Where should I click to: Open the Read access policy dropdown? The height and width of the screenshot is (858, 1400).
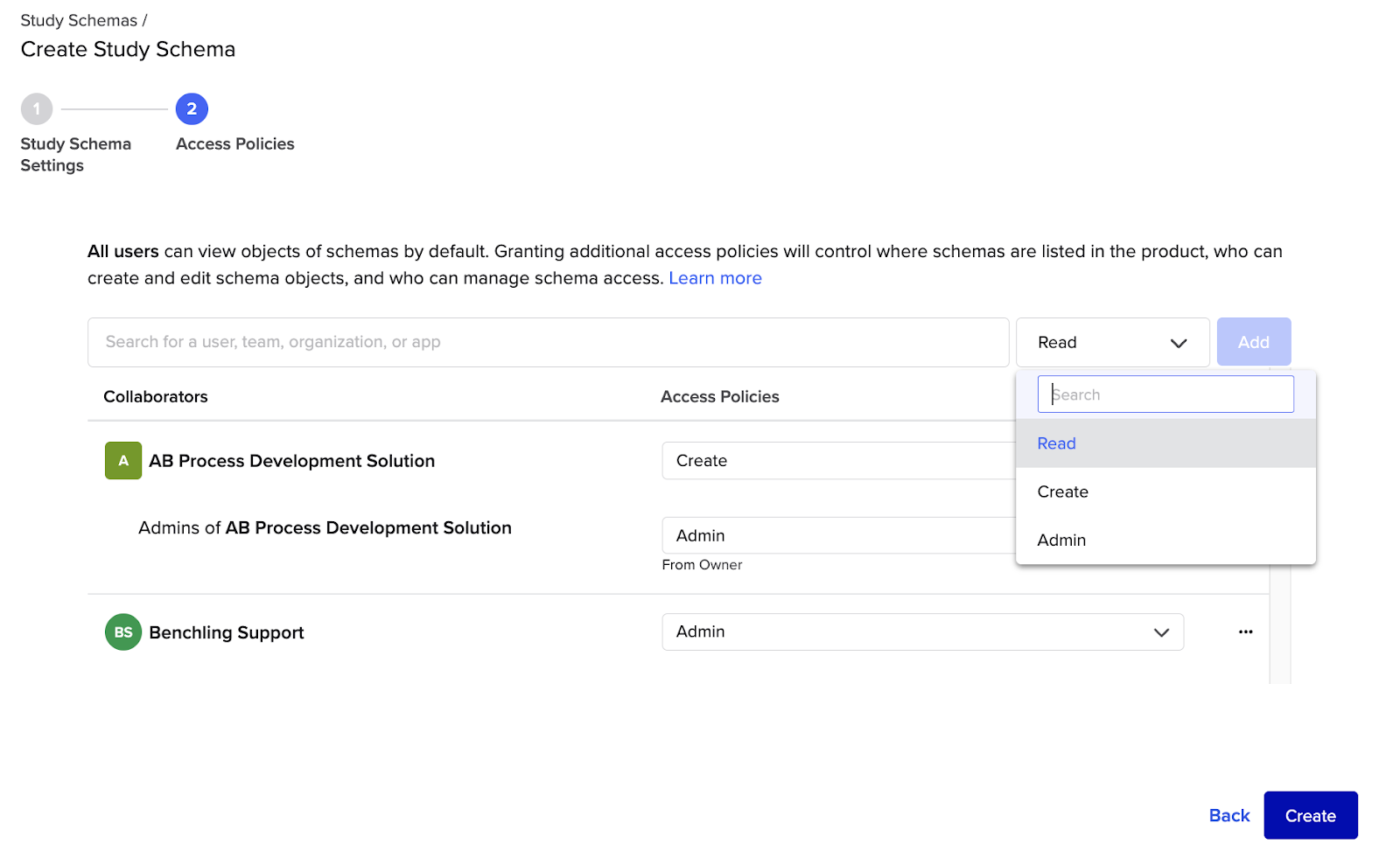(1112, 342)
